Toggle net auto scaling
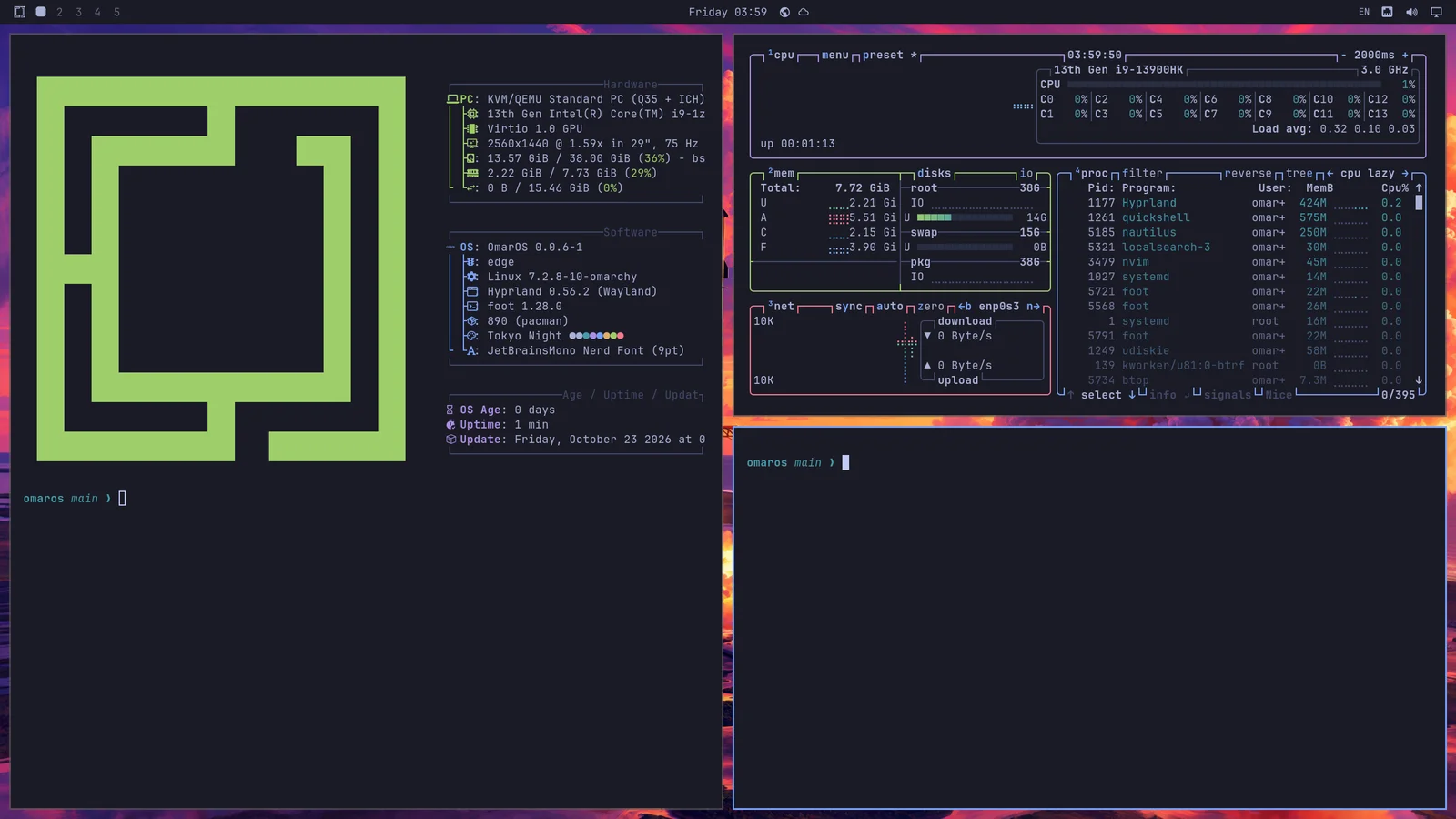This screenshot has width=1456, height=819. [x=890, y=307]
